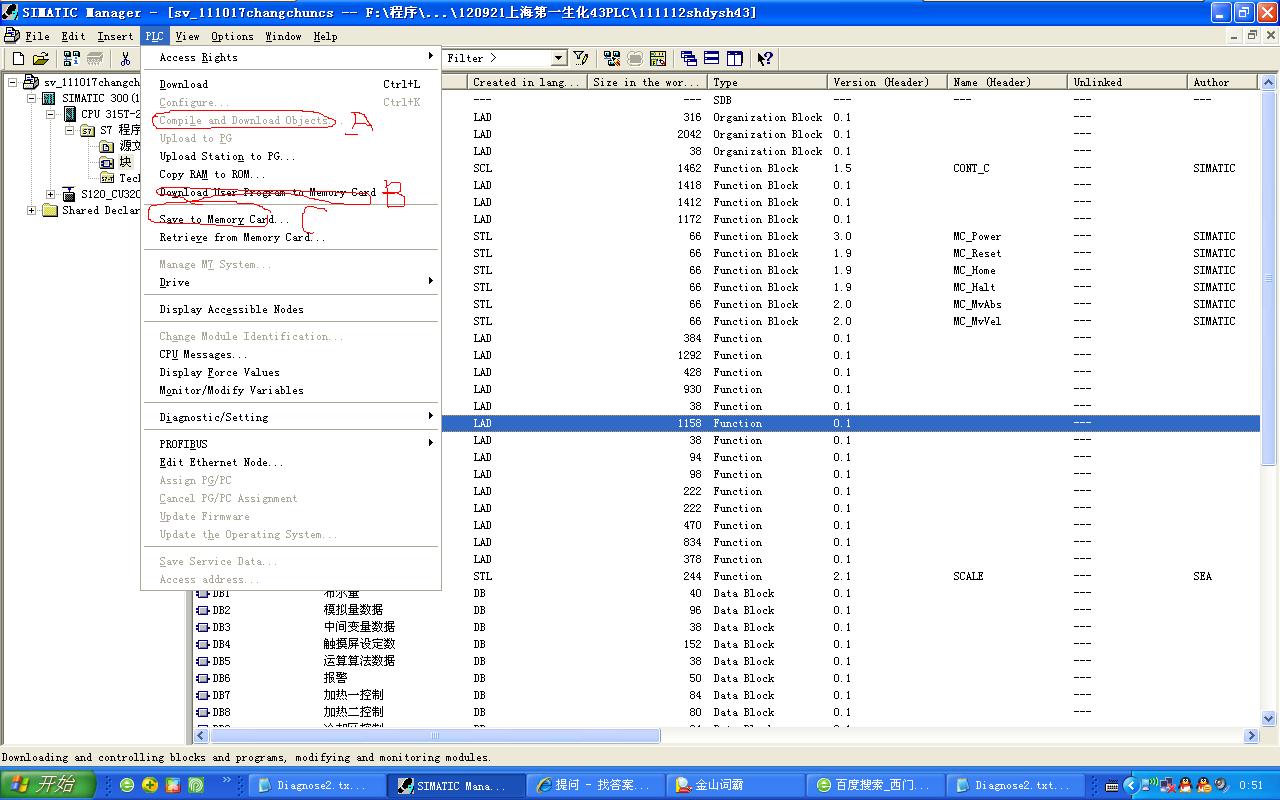1280x800 pixels.
Task: Click the DB3 data block icon
Action: click(x=203, y=627)
